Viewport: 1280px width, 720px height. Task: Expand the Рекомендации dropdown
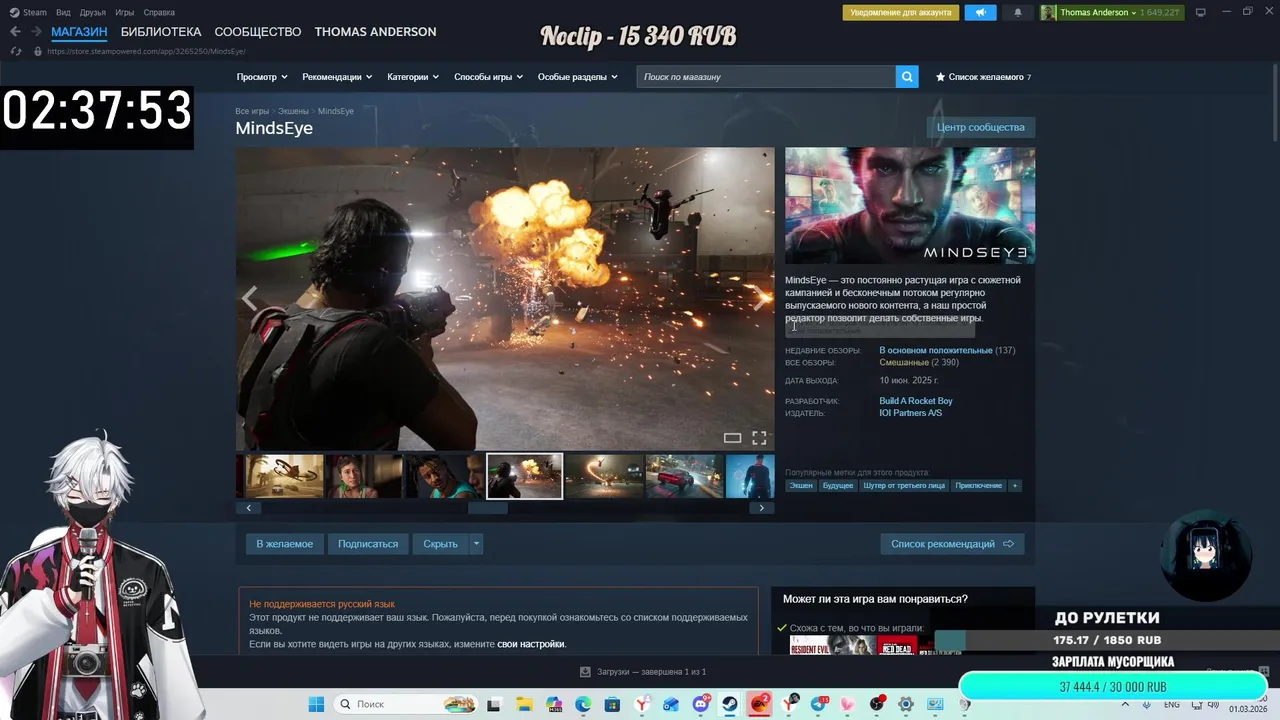(x=337, y=77)
